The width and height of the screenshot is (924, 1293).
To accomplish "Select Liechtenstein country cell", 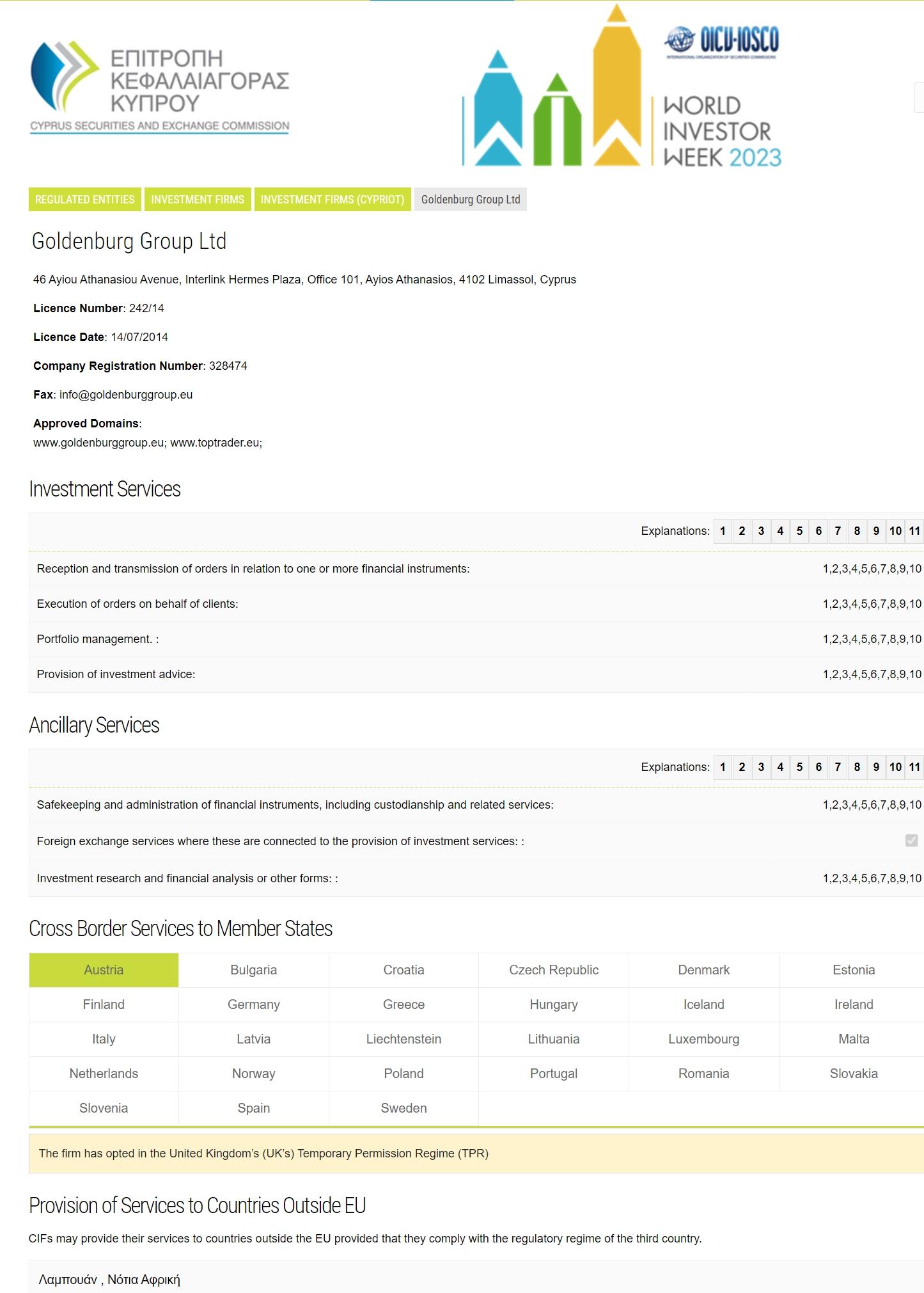I will [403, 1039].
